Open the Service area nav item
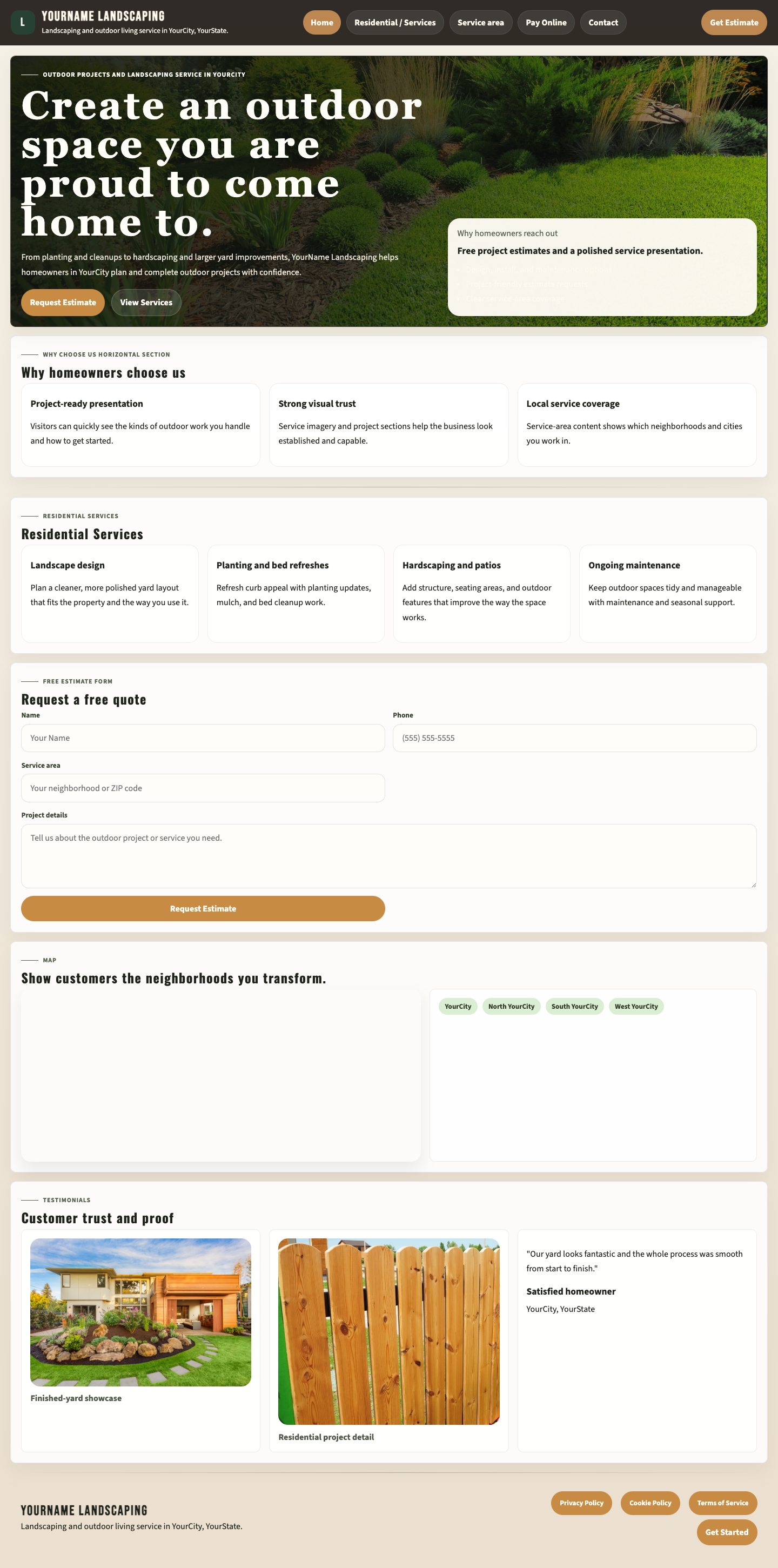778x1568 pixels. pyautogui.click(x=480, y=23)
